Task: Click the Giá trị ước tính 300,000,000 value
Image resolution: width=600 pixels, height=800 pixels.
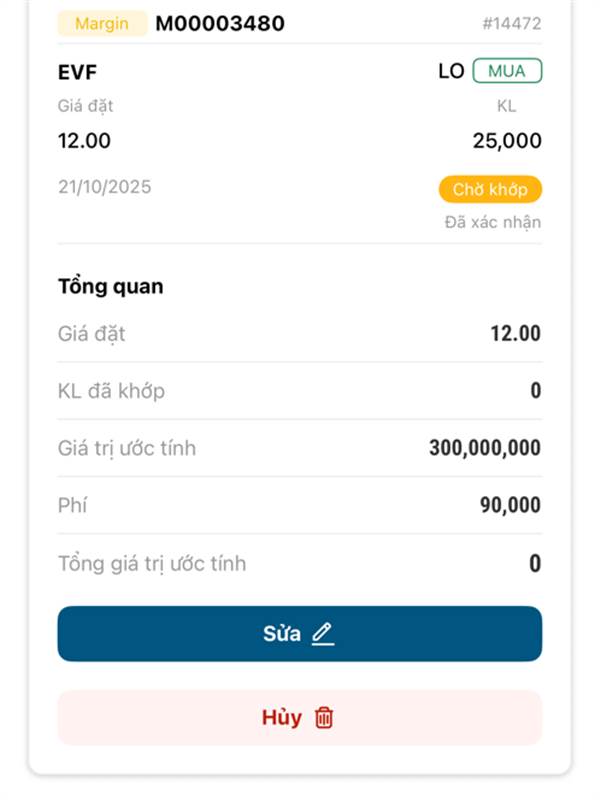Action: tap(485, 448)
